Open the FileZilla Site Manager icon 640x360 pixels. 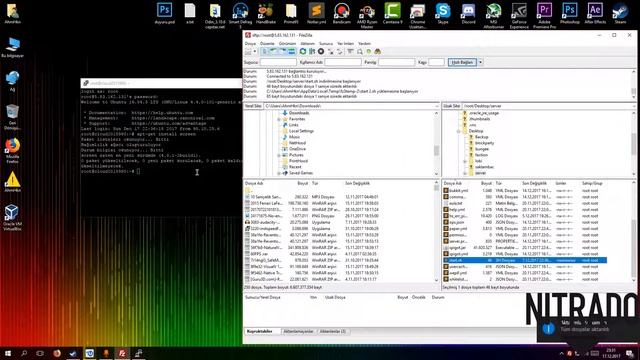point(248,52)
